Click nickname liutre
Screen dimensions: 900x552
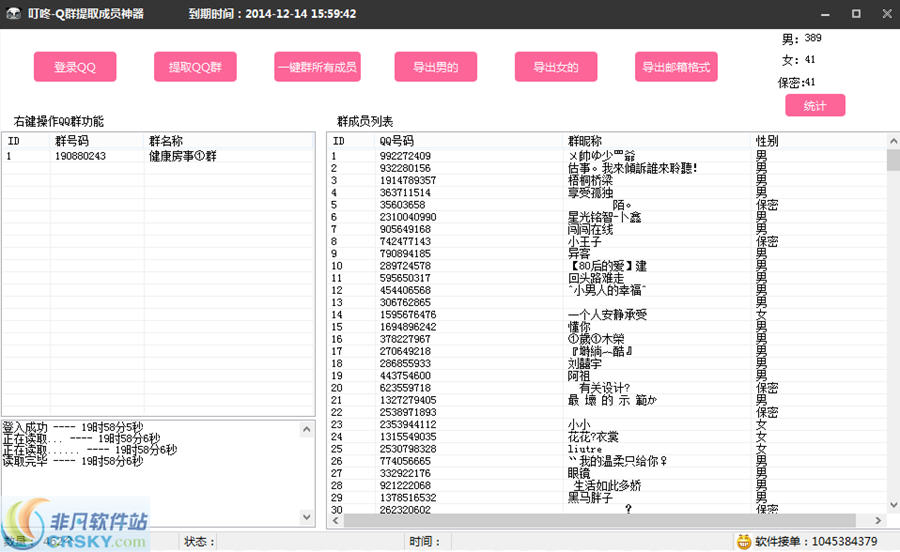(x=585, y=449)
